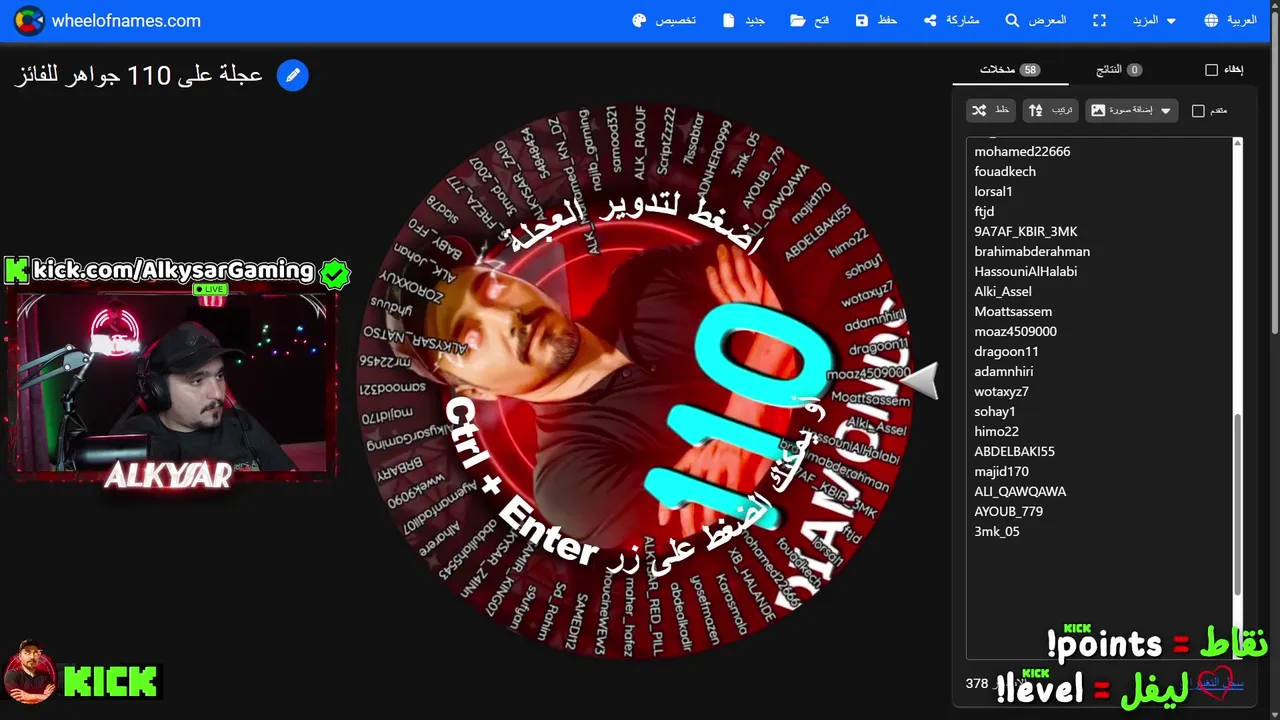Edit the wheel title with pencil button
Image resolution: width=1280 pixels, height=720 pixels.
click(293, 75)
